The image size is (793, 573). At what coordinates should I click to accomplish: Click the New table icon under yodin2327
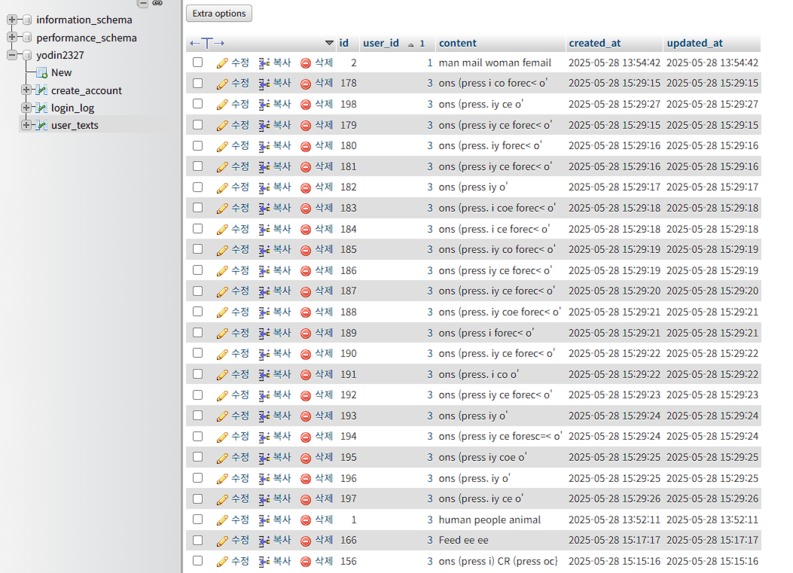pos(41,73)
